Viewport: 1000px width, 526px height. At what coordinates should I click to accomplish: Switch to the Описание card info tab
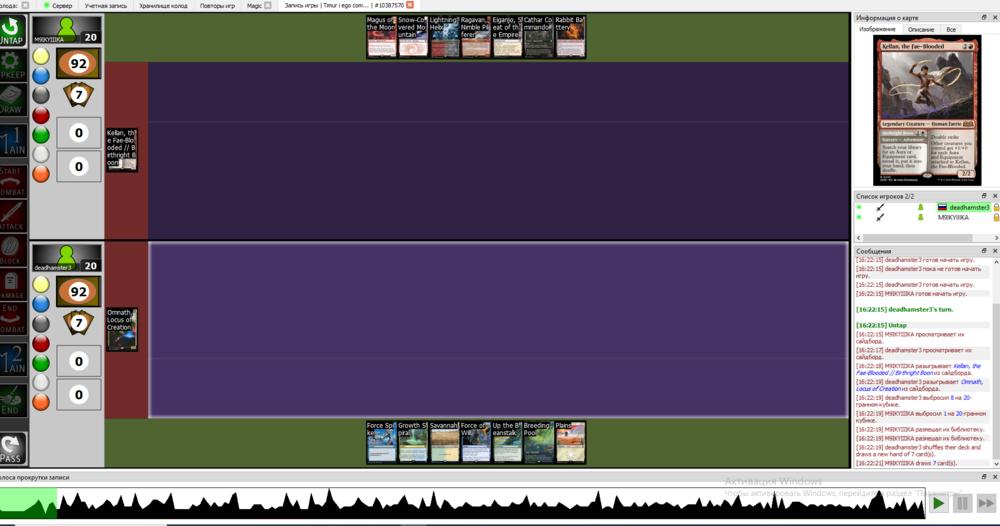pos(920,30)
